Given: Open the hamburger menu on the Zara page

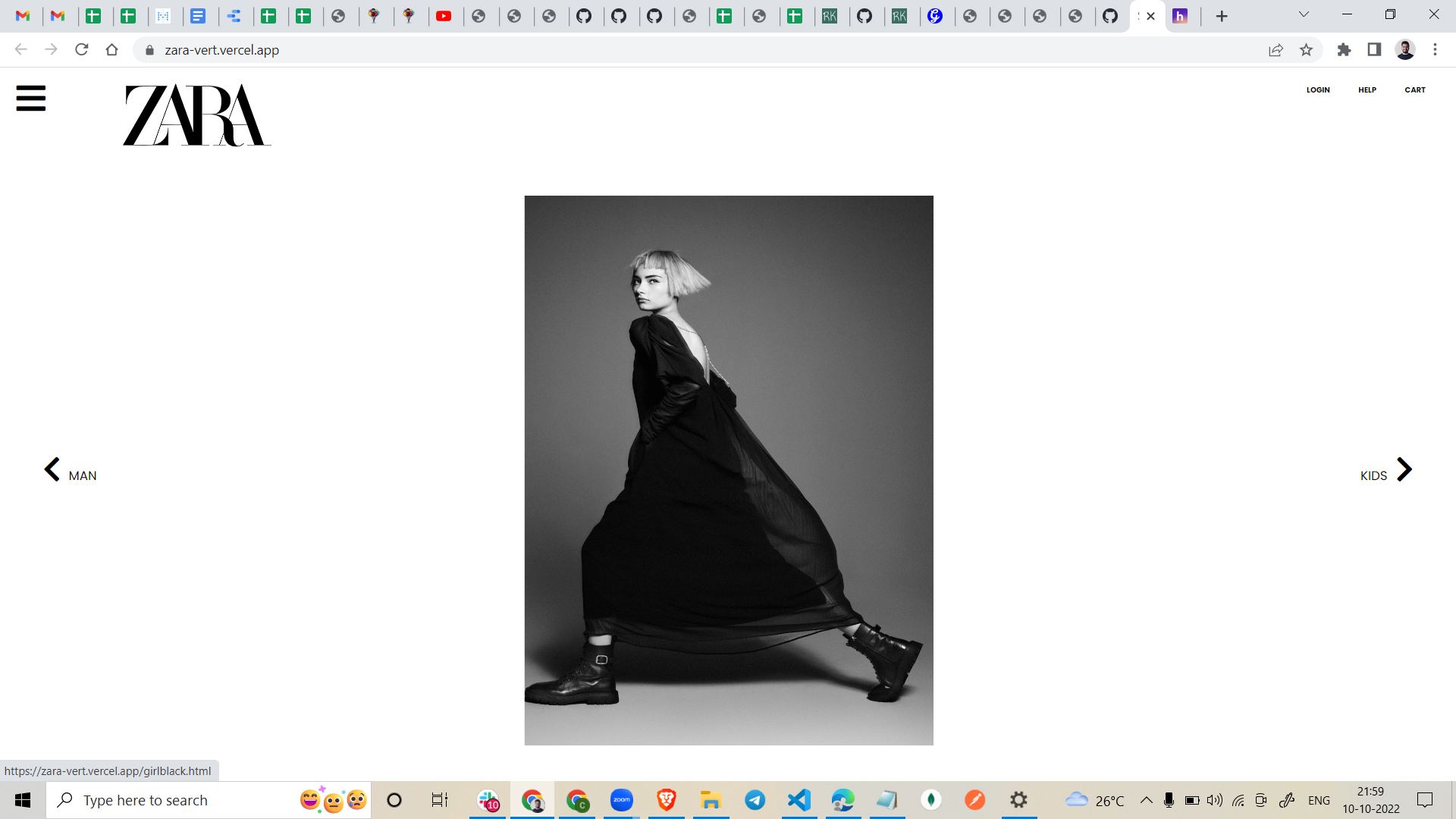Looking at the screenshot, I should click(30, 99).
